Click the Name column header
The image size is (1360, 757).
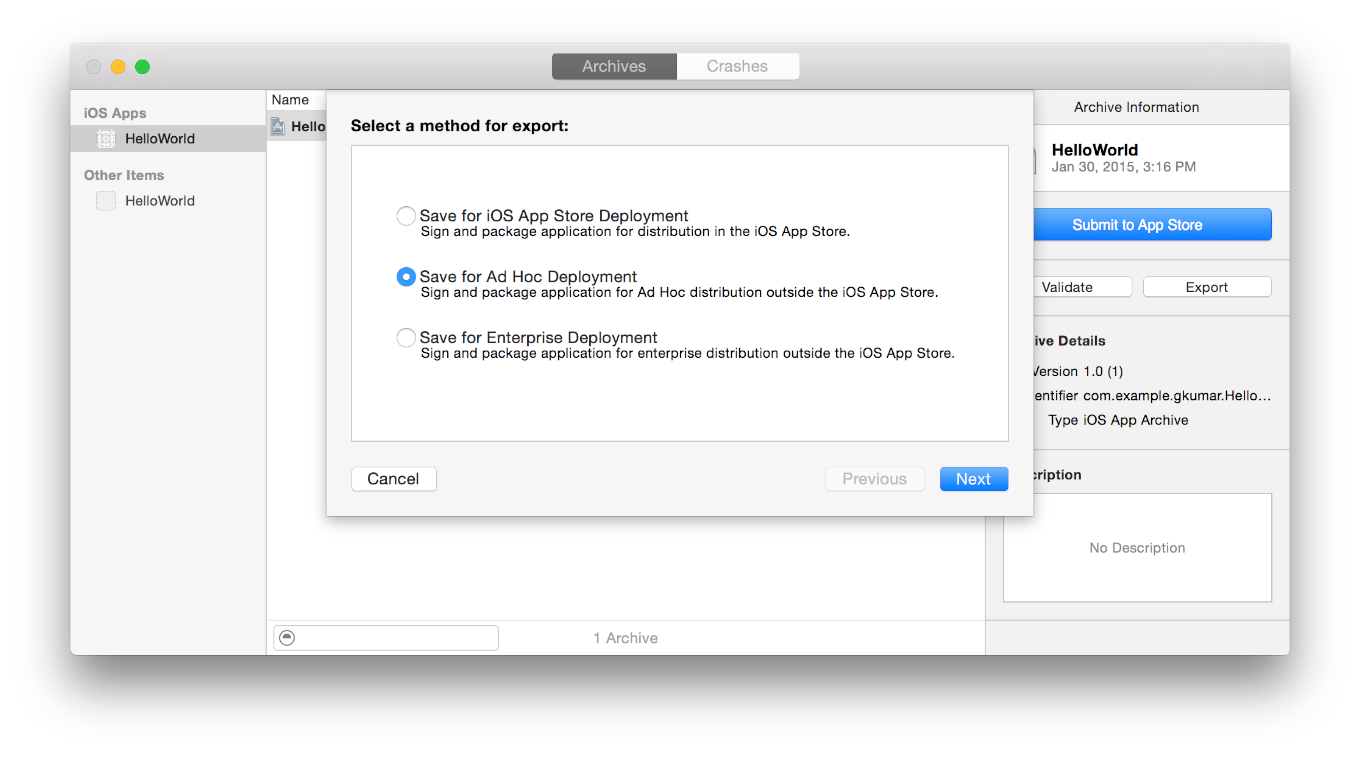[x=290, y=100]
